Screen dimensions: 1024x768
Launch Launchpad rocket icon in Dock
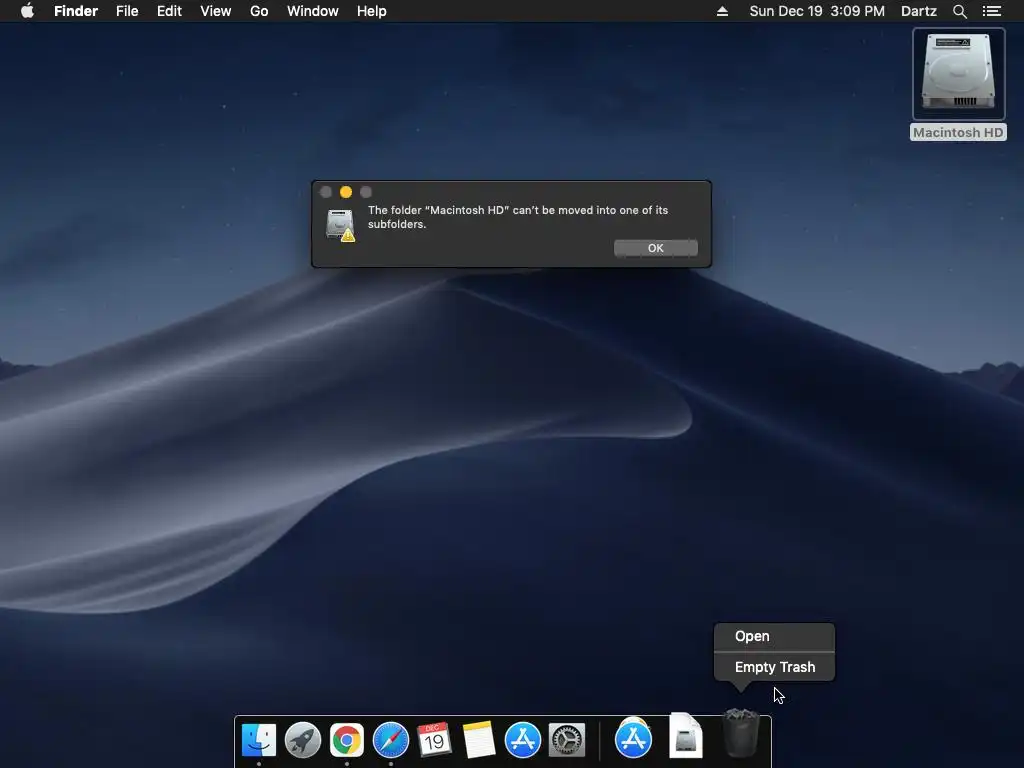303,740
